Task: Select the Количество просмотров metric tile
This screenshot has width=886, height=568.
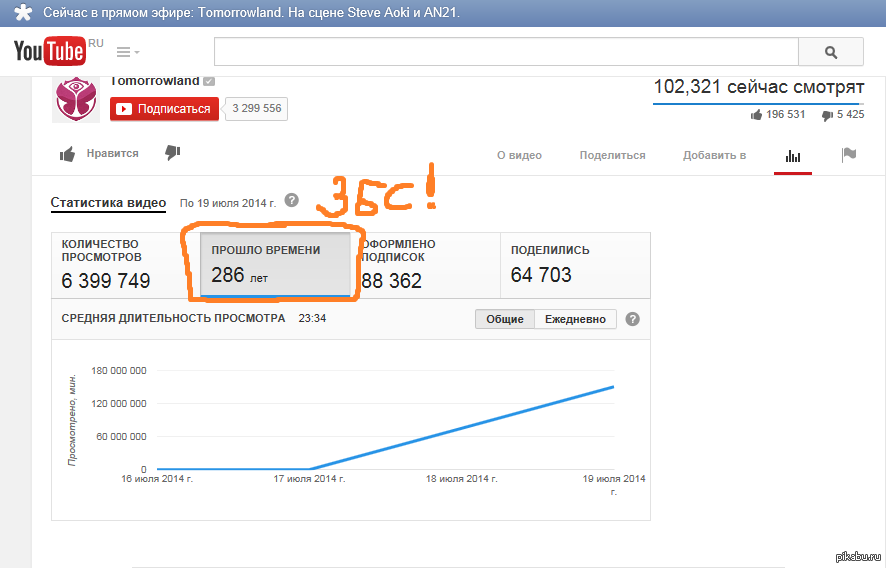Action: click(x=125, y=265)
